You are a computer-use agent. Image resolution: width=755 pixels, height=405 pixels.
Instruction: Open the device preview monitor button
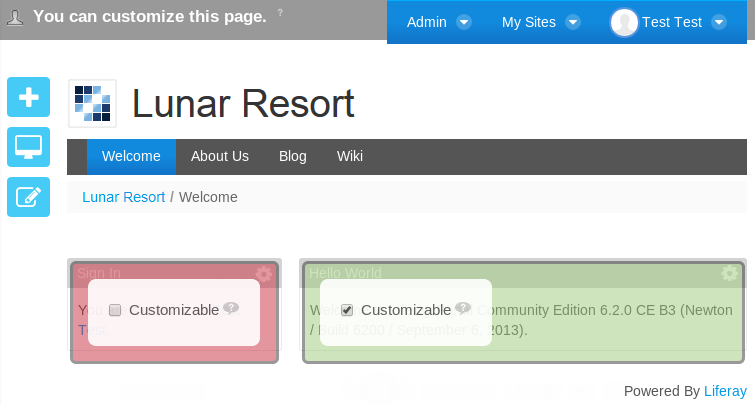[x=28, y=147]
